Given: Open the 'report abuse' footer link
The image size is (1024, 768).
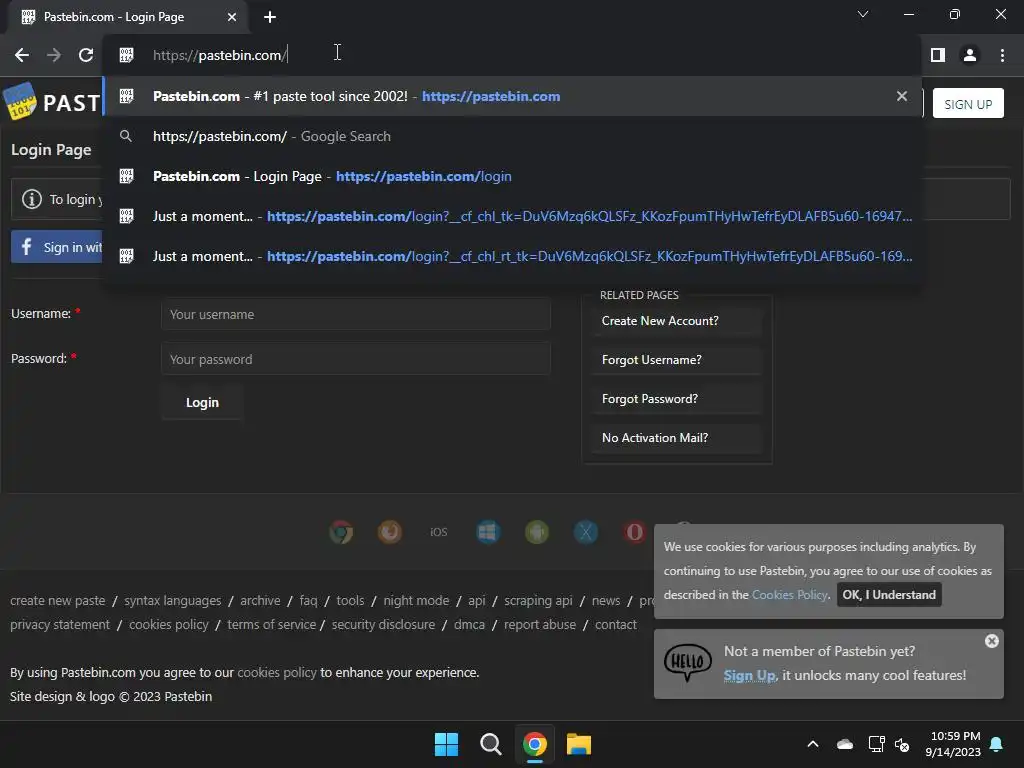Looking at the screenshot, I should click(x=540, y=624).
